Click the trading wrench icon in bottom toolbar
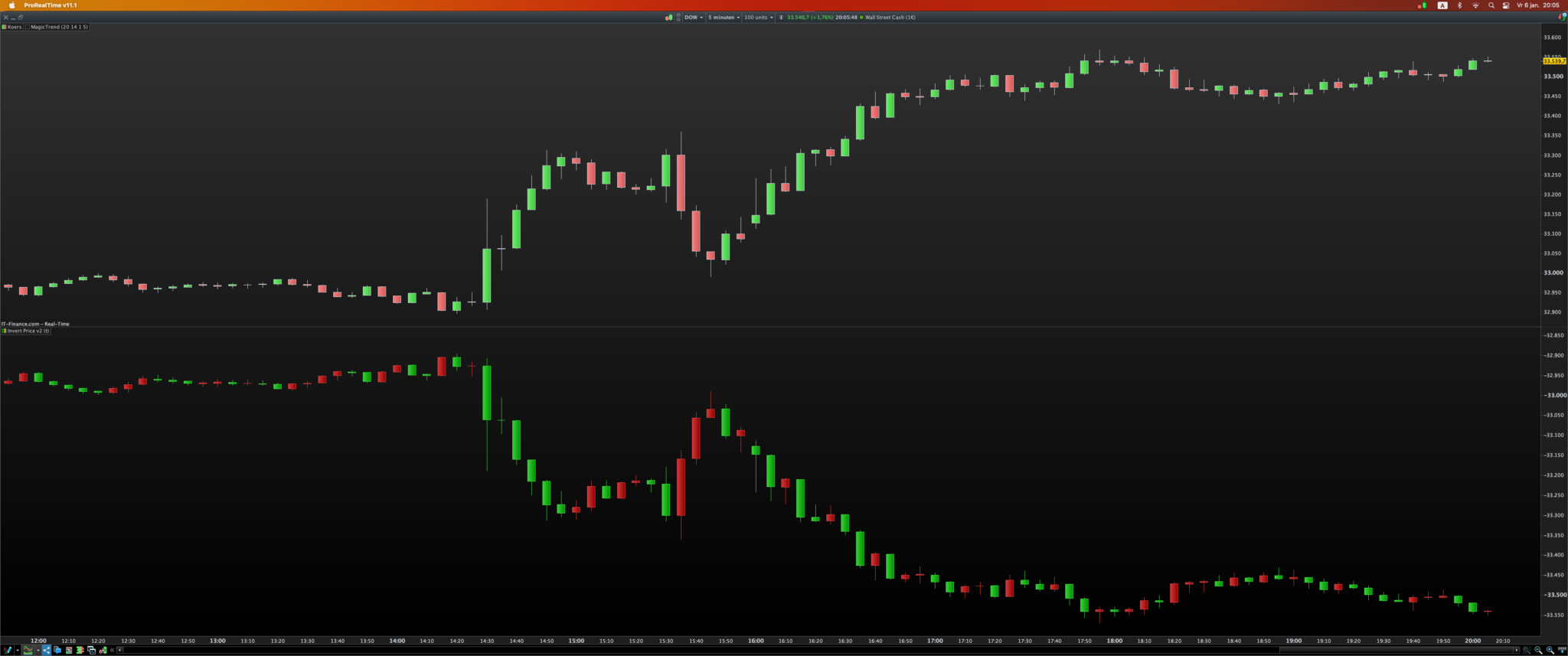 103,650
